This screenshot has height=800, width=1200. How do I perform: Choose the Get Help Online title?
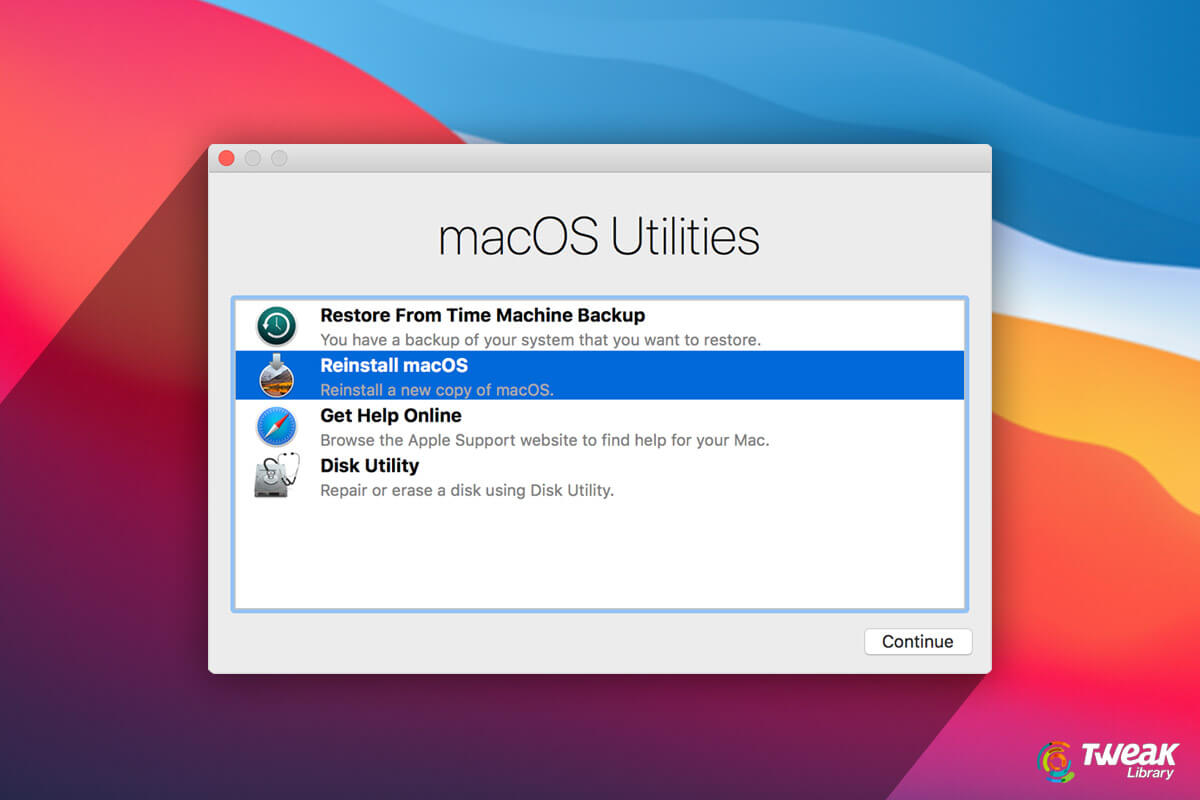(x=390, y=416)
